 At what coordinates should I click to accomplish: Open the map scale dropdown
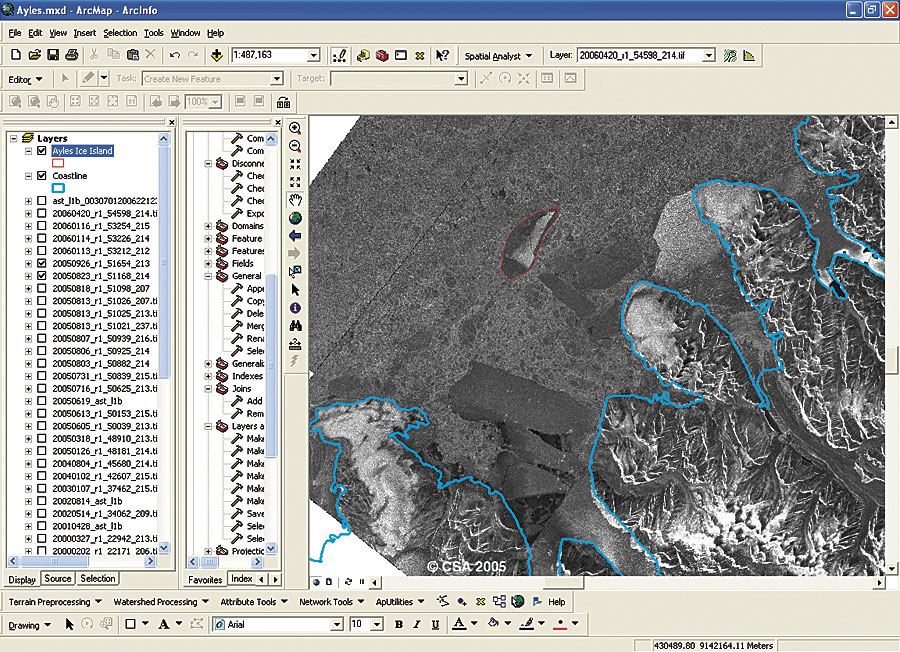pyautogui.click(x=313, y=56)
